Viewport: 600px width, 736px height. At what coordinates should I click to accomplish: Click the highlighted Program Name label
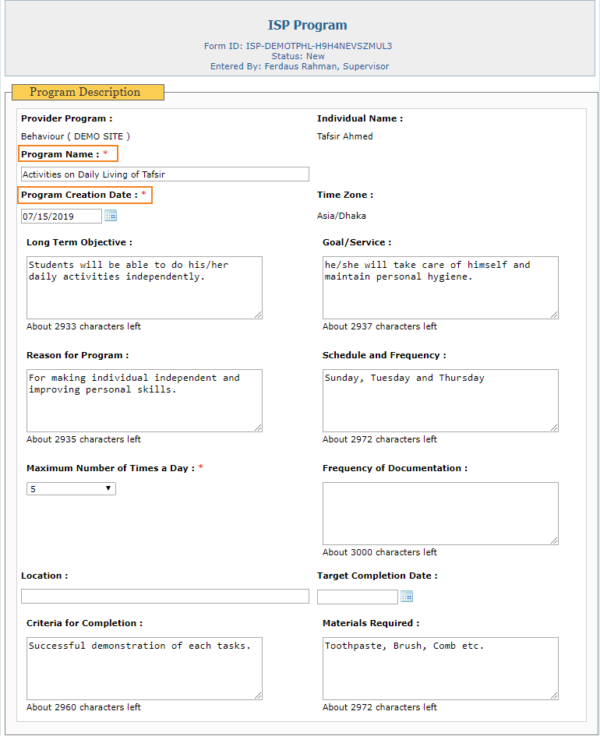(66, 154)
